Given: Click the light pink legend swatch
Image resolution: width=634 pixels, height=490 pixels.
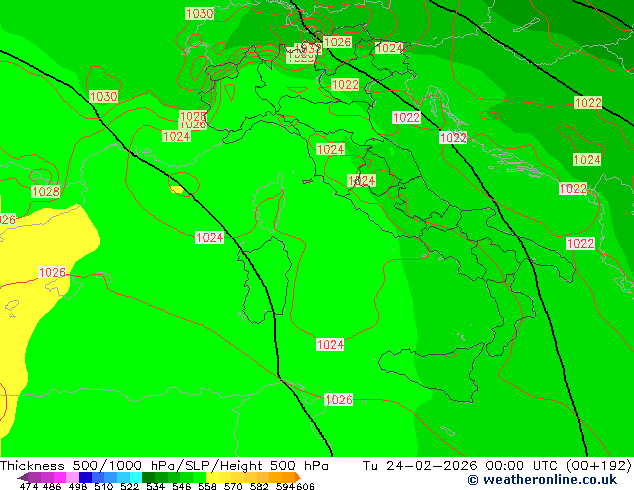Looking at the screenshot, I should tap(72, 477).
